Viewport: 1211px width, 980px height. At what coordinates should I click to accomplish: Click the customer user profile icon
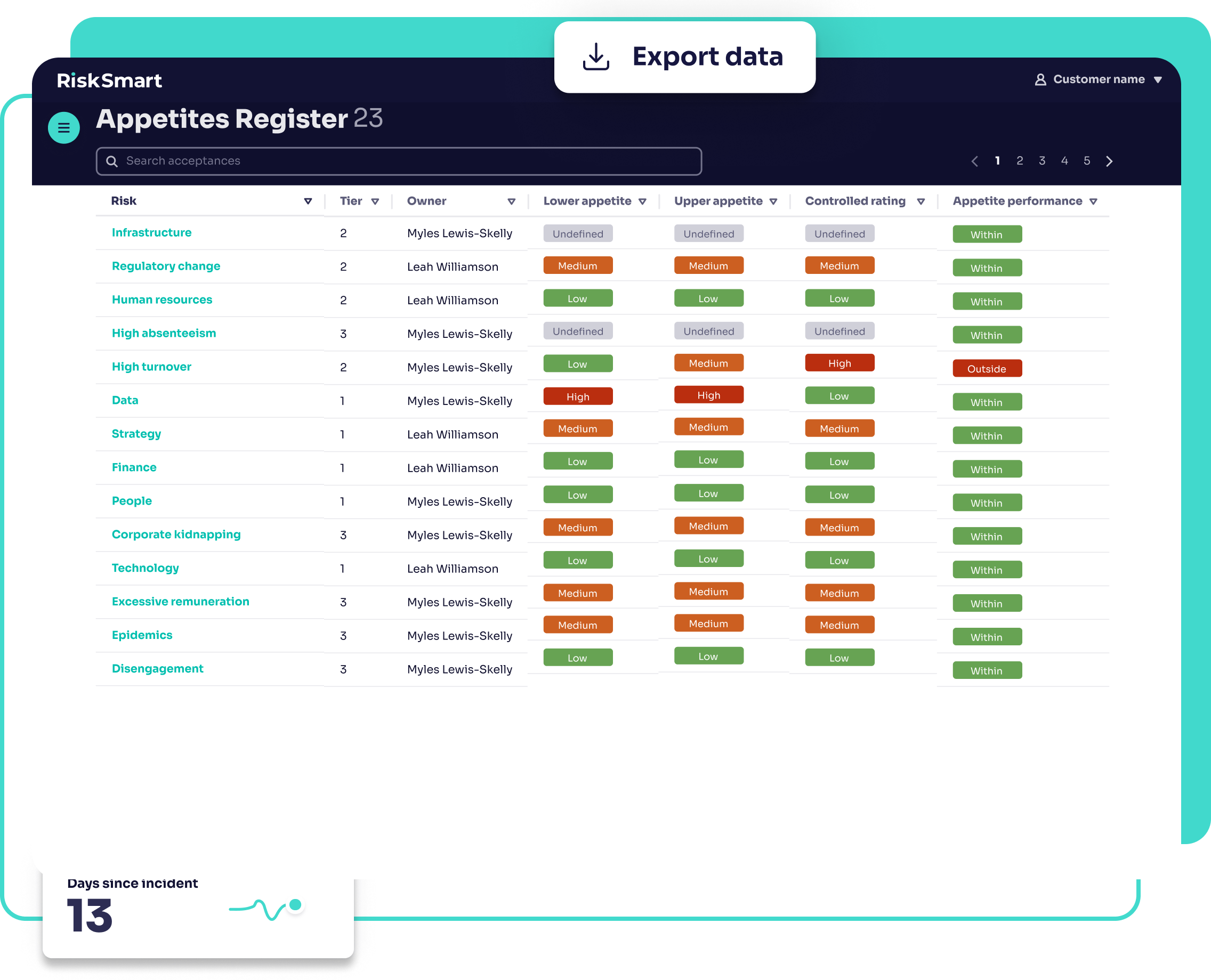click(x=1040, y=79)
